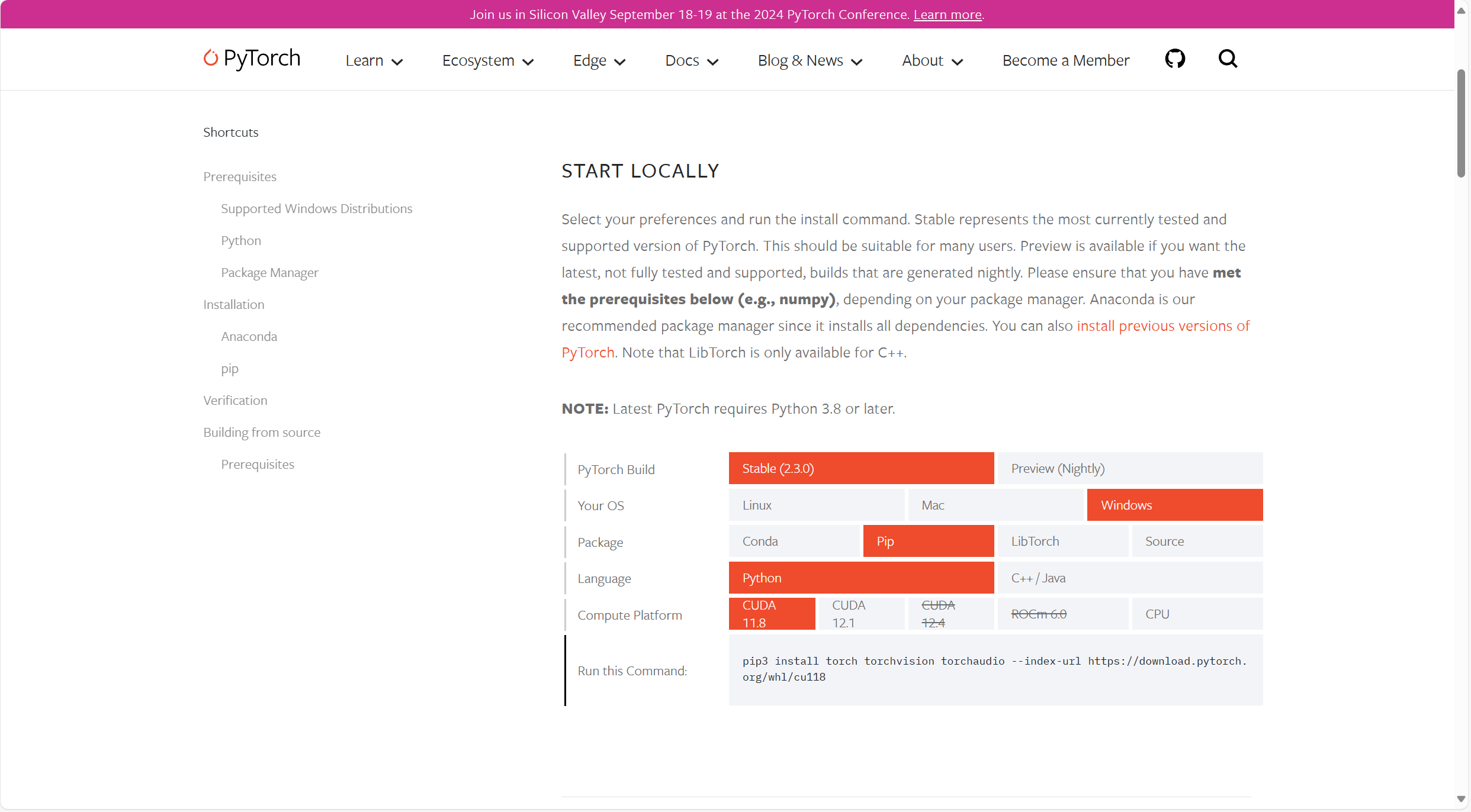Image resolution: width=1471 pixels, height=812 pixels.
Task: Select Stable 2.3.0 PyTorch build
Action: [x=862, y=468]
